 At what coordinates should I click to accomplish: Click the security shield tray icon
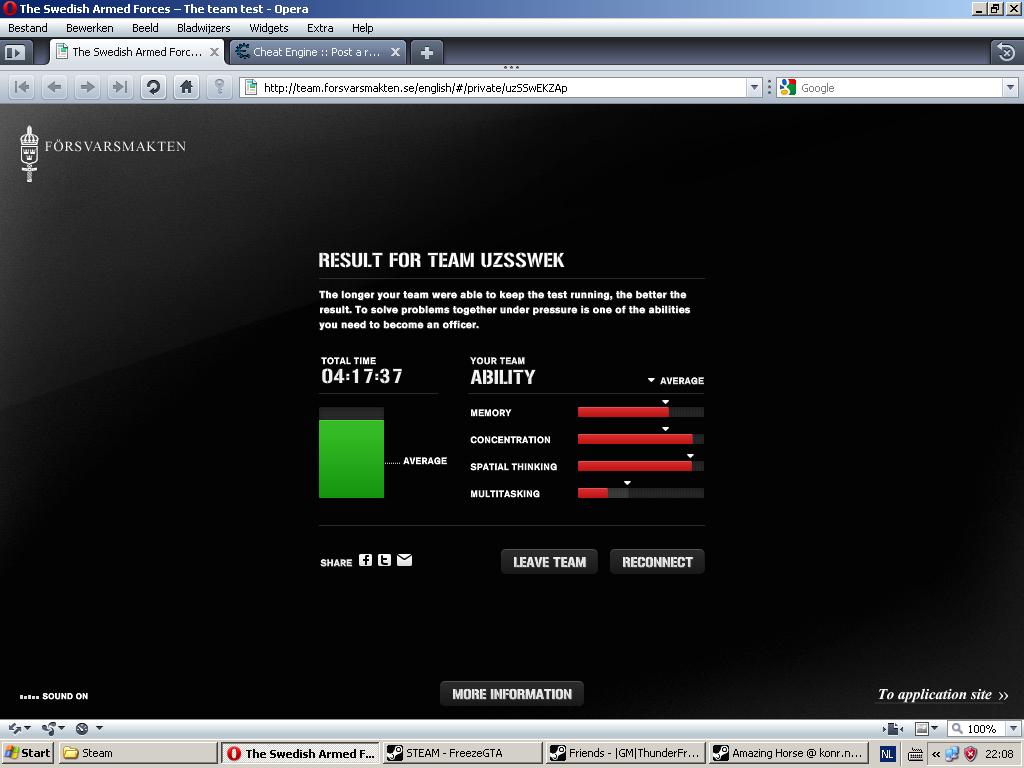970,754
